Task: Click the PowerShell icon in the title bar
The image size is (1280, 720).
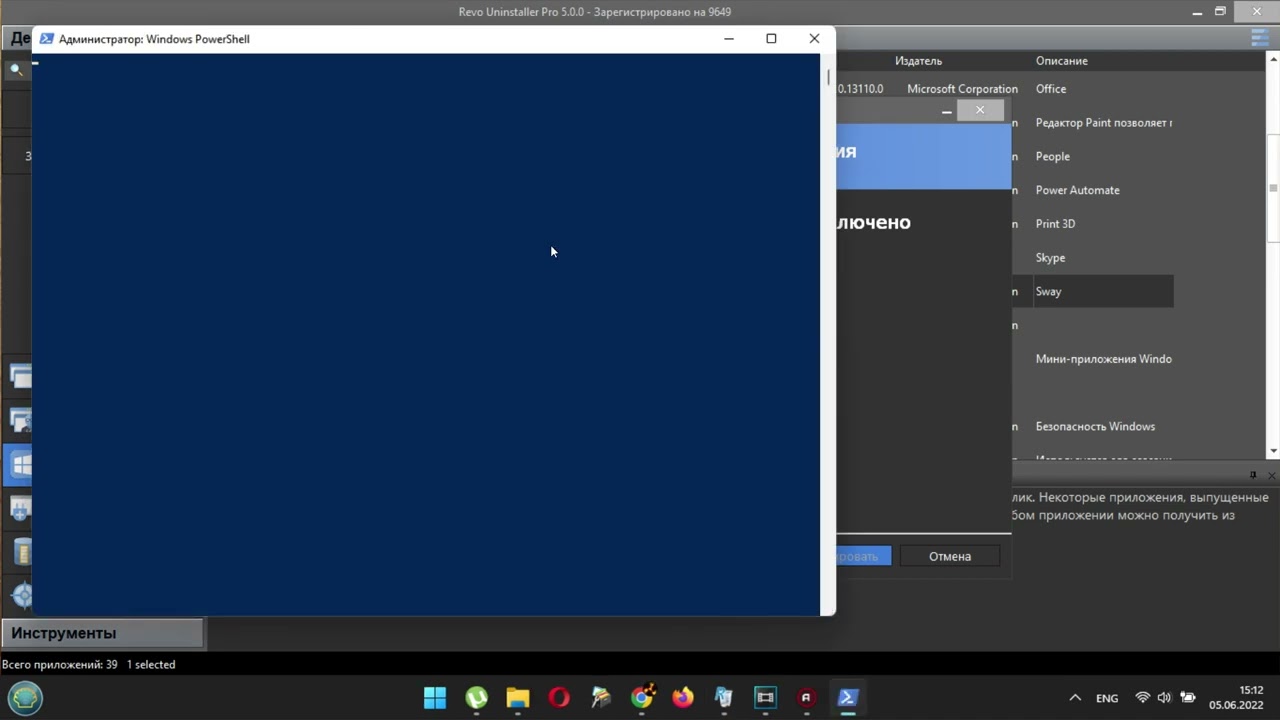Action: tap(46, 39)
